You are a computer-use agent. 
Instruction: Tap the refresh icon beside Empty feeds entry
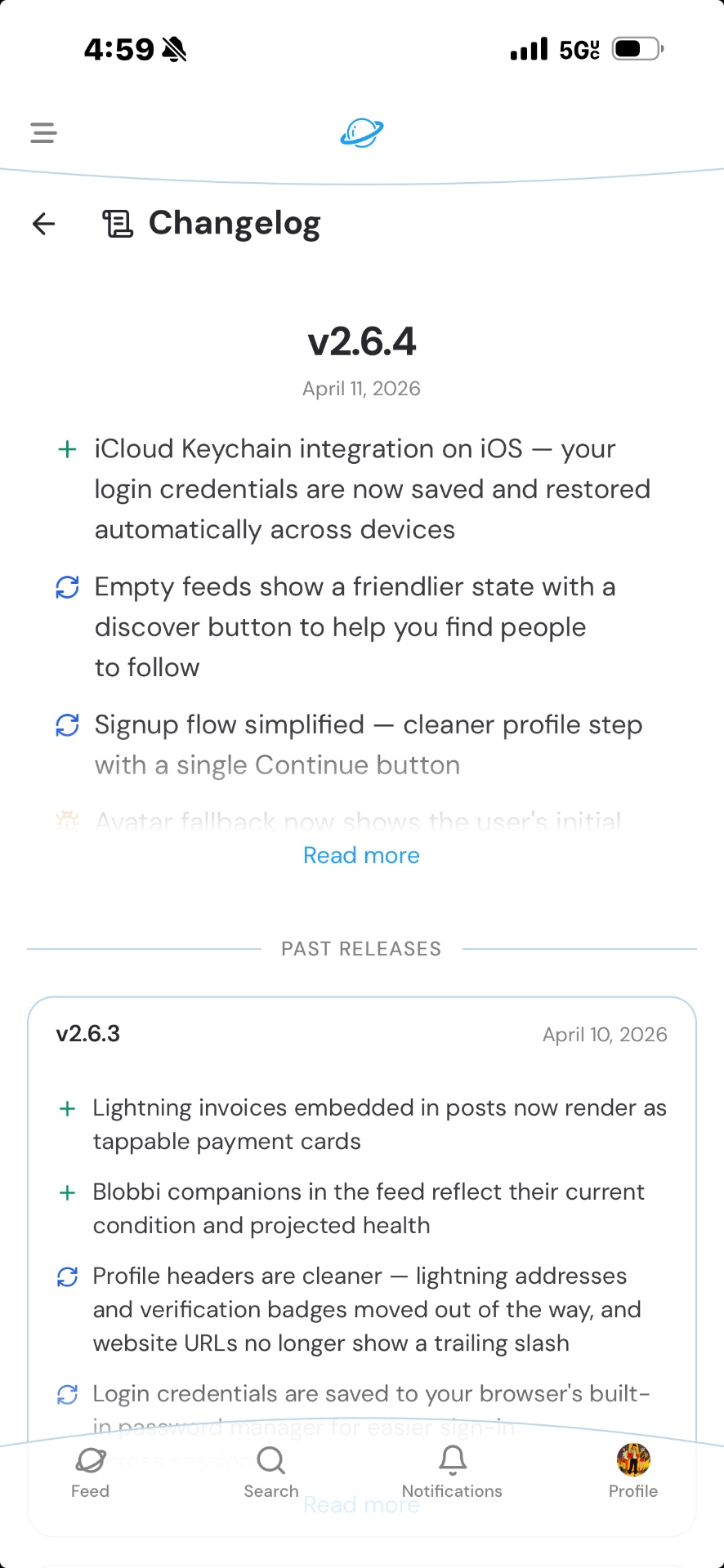tap(67, 587)
